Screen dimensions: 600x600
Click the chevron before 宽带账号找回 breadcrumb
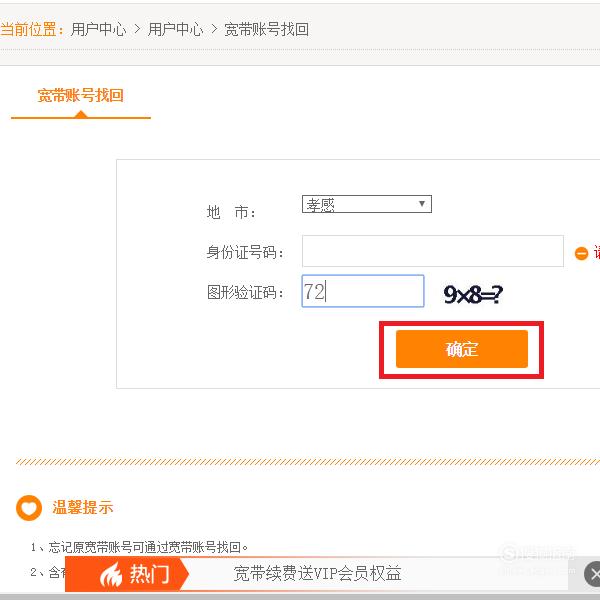[214, 29]
